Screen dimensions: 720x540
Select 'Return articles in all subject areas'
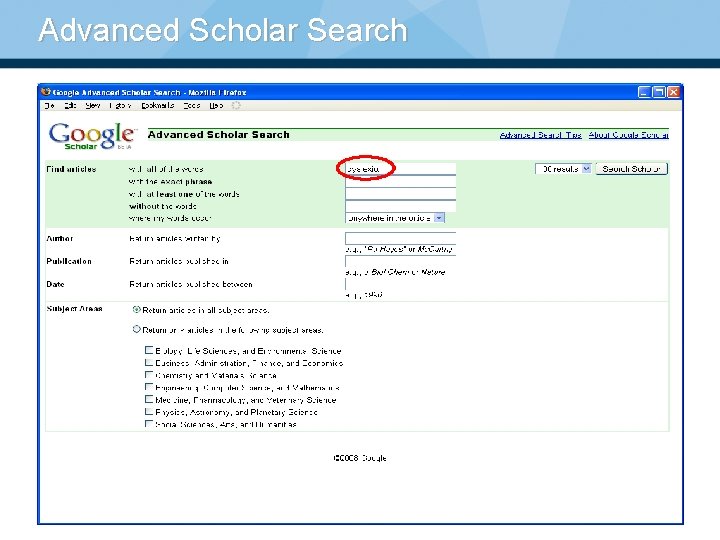click(x=136, y=310)
